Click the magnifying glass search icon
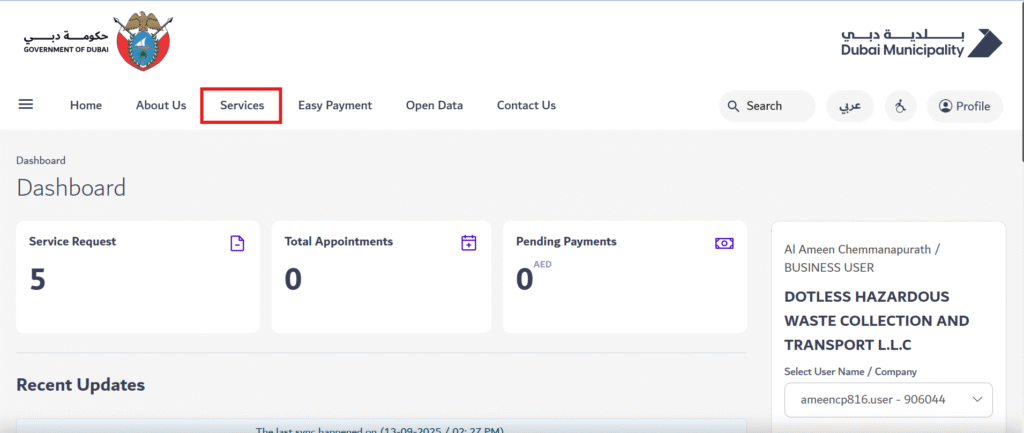 pos(734,106)
